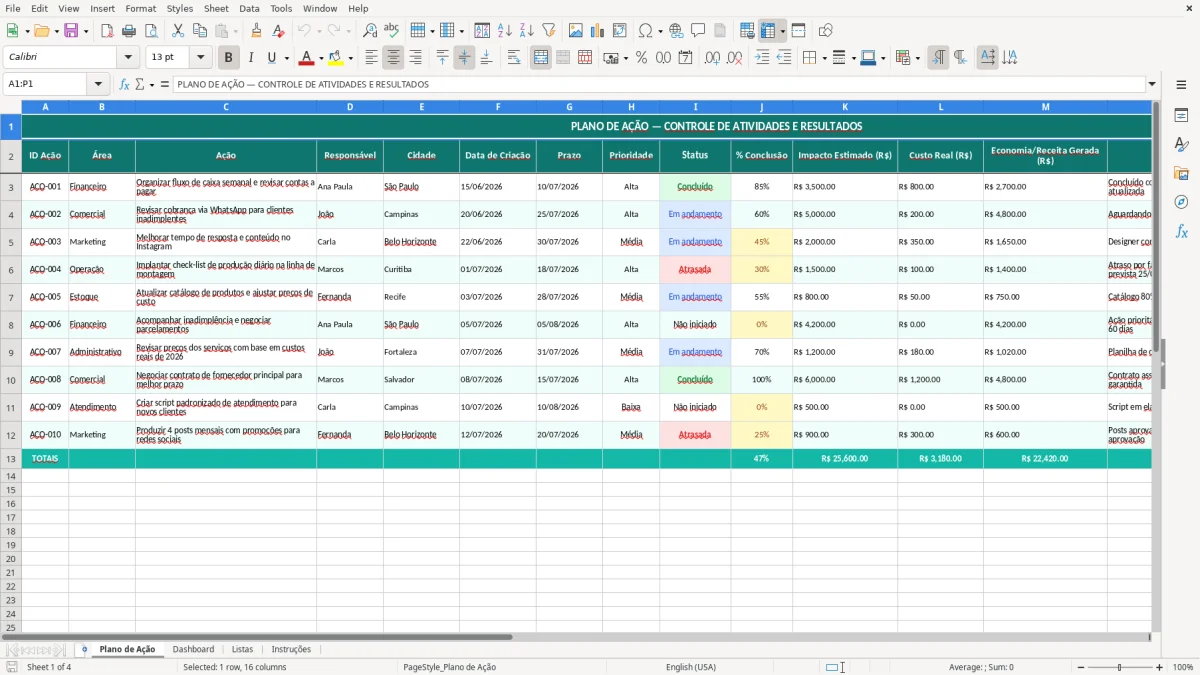
Task: Click the formula input line
Action: pos(659,85)
